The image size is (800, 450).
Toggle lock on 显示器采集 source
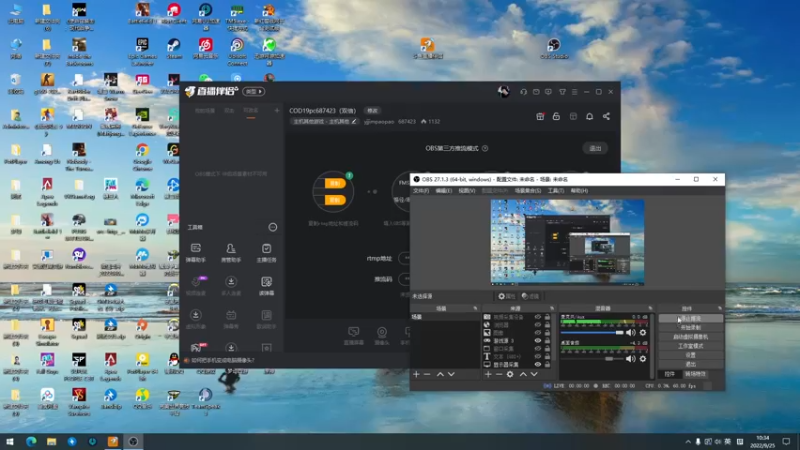(547, 364)
